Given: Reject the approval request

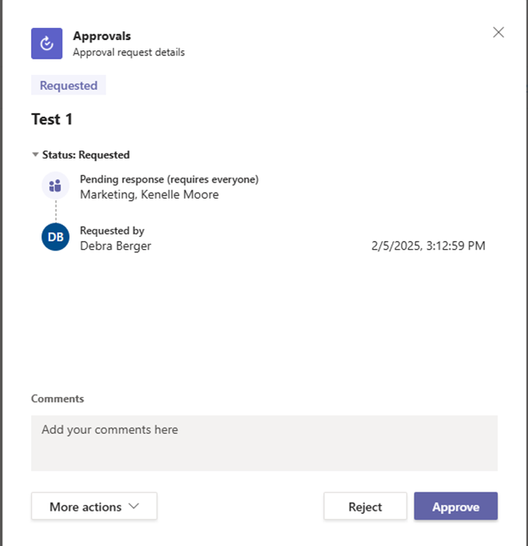Looking at the screenshot, I should pos(365,506).
